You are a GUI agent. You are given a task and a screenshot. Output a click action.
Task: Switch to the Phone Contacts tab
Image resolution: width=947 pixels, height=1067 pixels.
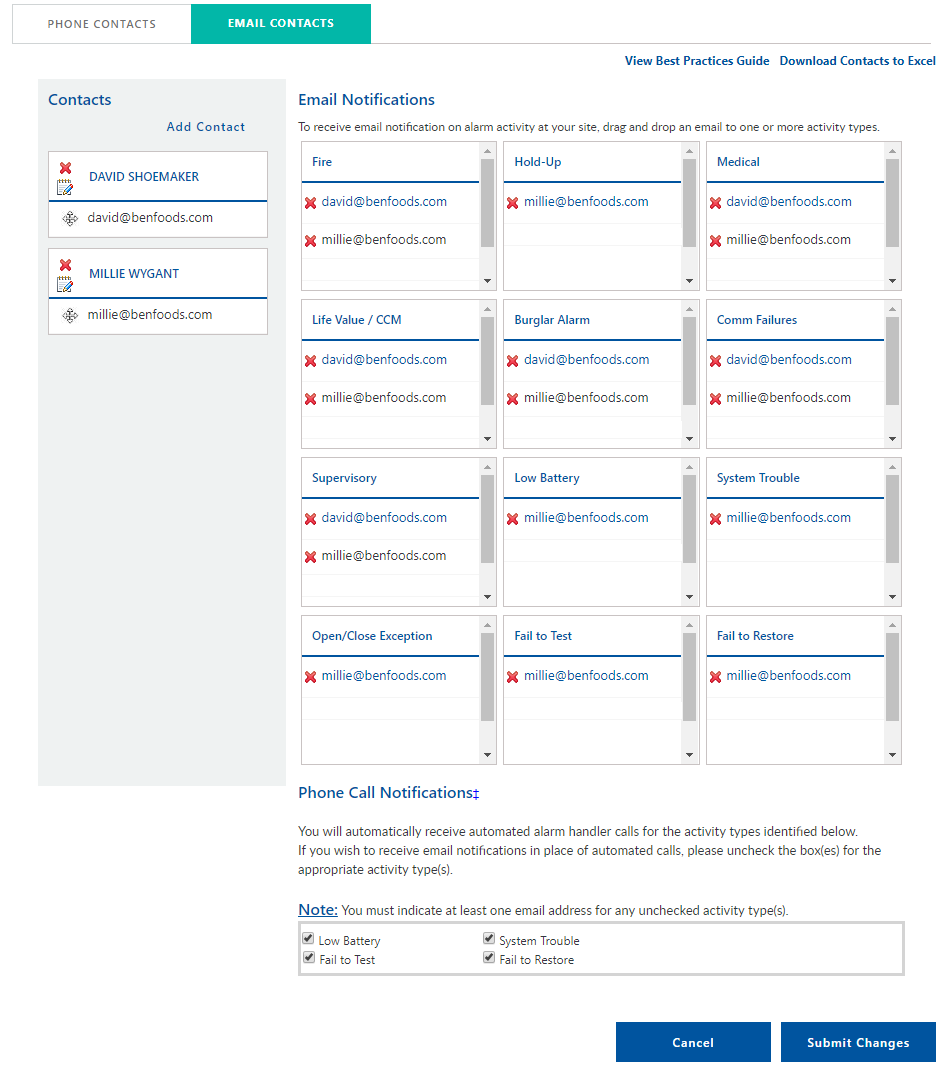[x=102, y=24]
